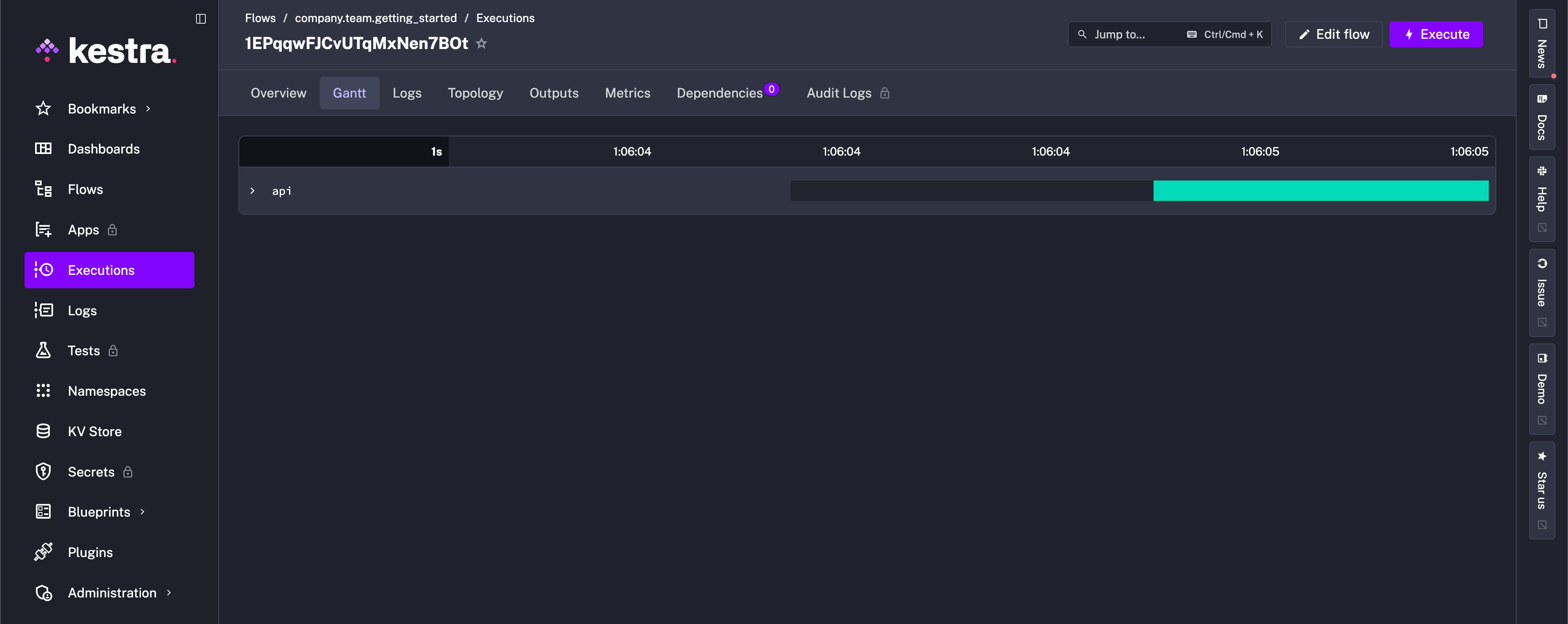Open Namespaces dots icon
This screenshot has width=1568, height=624.
(43, 391)
